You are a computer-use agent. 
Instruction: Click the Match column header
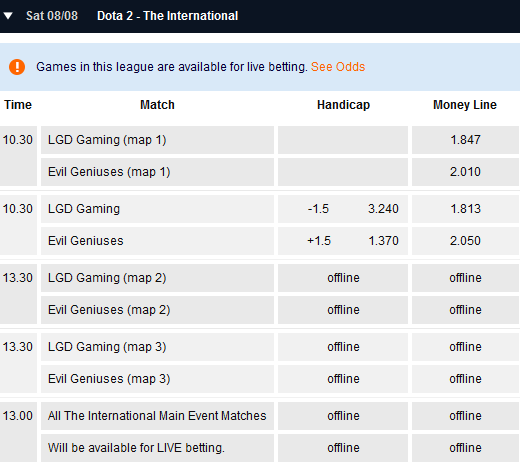[157, 105]
